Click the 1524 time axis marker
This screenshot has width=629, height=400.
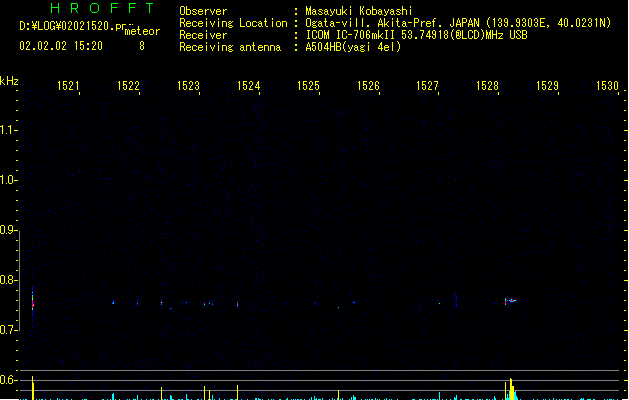(x=248, y=86)
